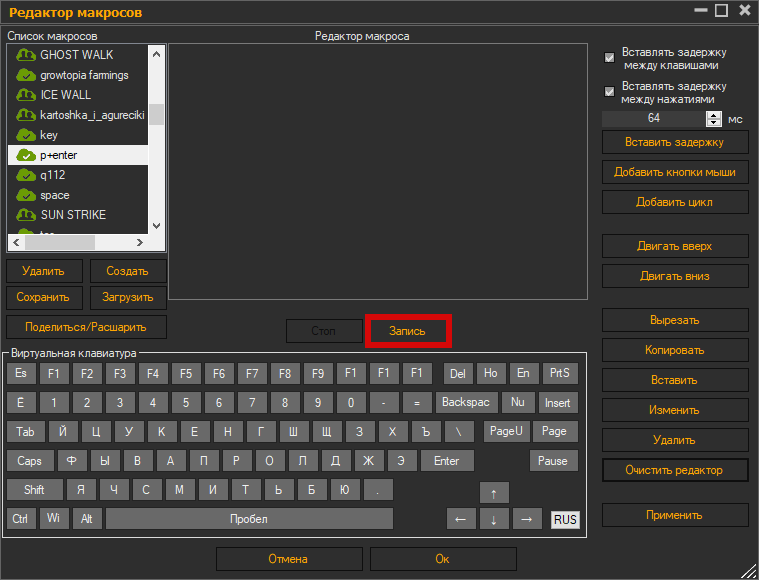This screenshot has width=759, height=580.
Task: Click the Создать button
Action: click(128, 271)
